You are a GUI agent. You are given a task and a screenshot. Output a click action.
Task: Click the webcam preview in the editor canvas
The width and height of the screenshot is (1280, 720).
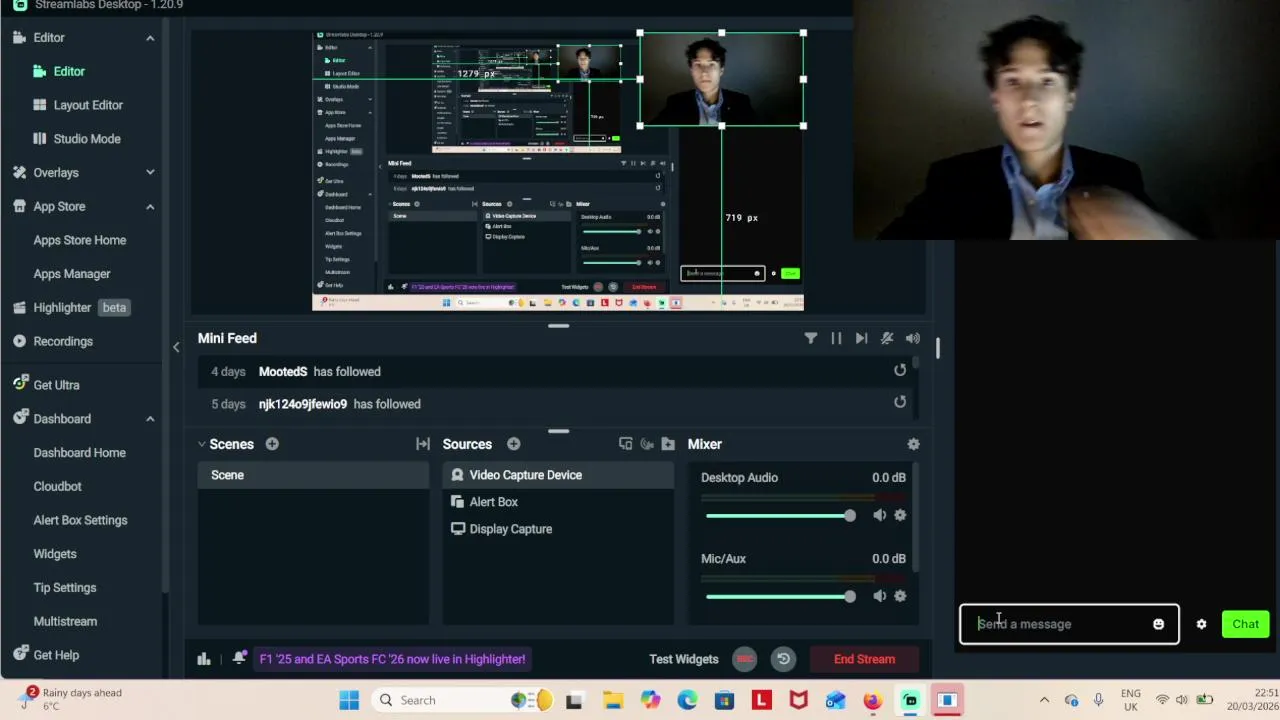(722, 80)
